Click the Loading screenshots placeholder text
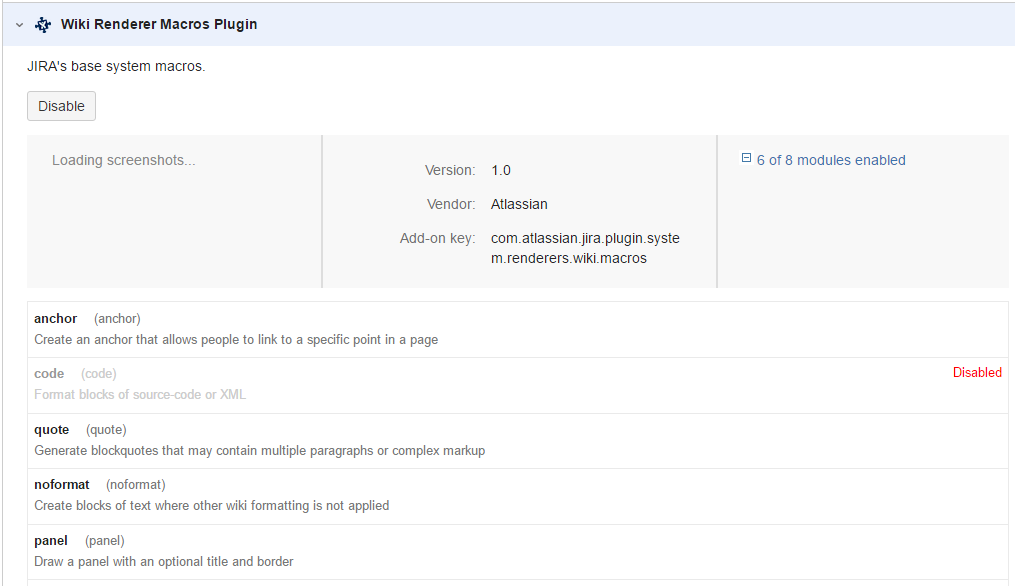 (124, 160)
